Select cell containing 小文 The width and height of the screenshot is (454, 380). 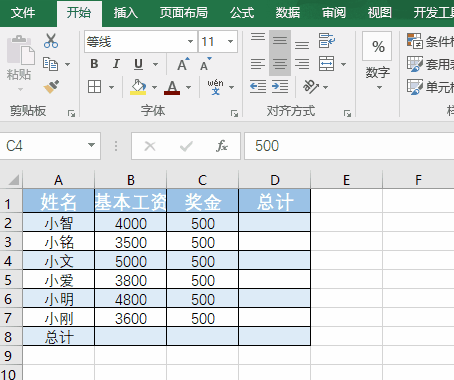59,261
